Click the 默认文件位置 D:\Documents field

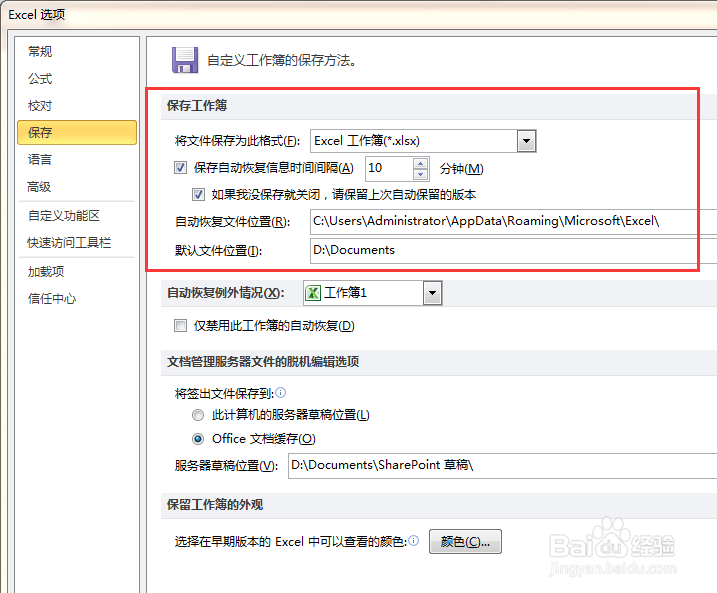coord(513,250)
